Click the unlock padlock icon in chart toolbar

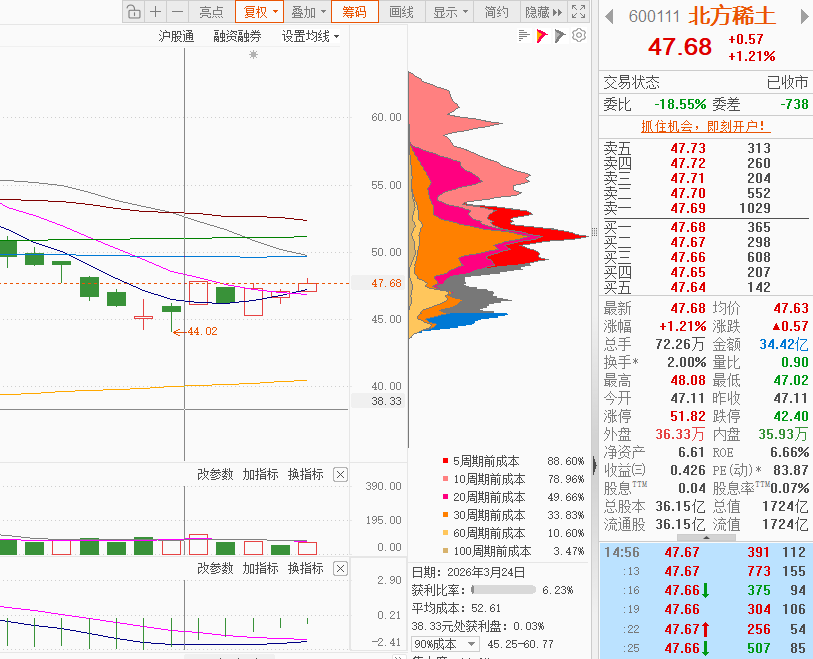coord(134,11)
